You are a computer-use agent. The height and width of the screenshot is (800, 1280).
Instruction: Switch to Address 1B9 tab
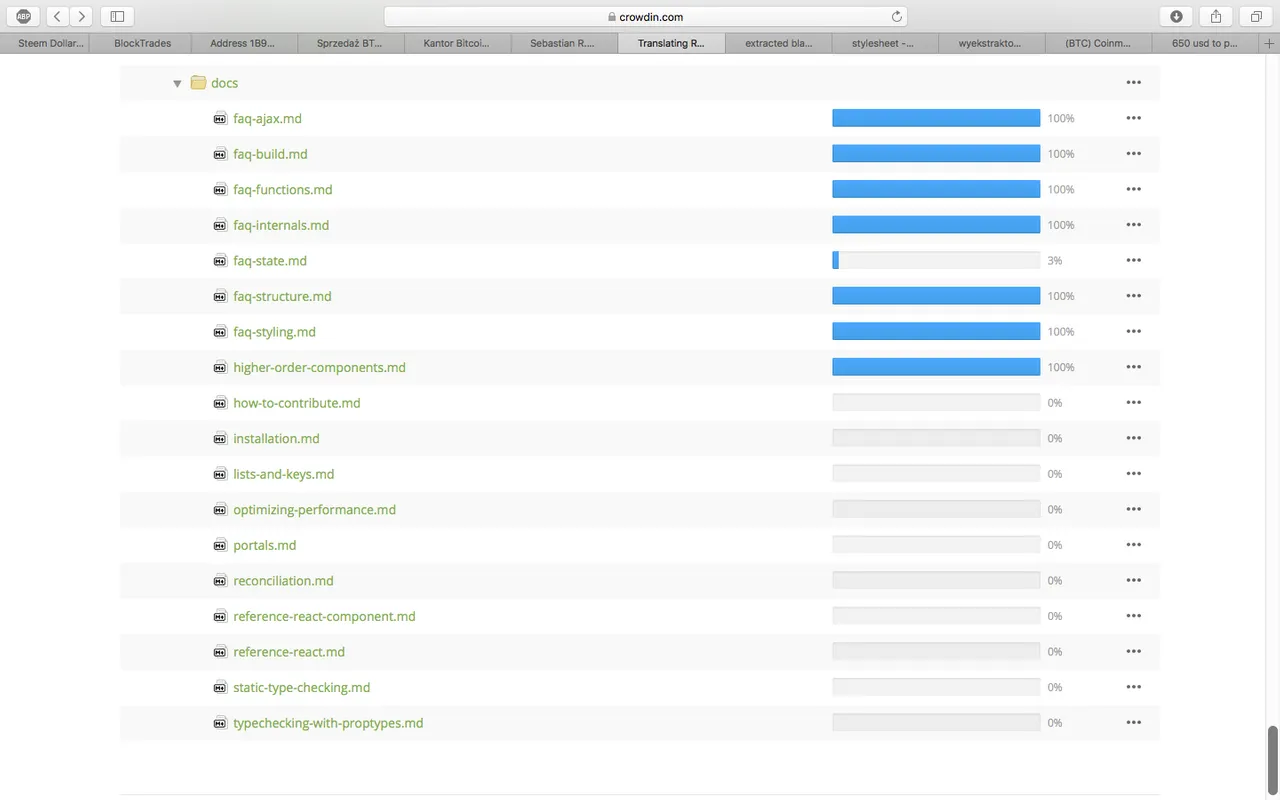[242, 43]
